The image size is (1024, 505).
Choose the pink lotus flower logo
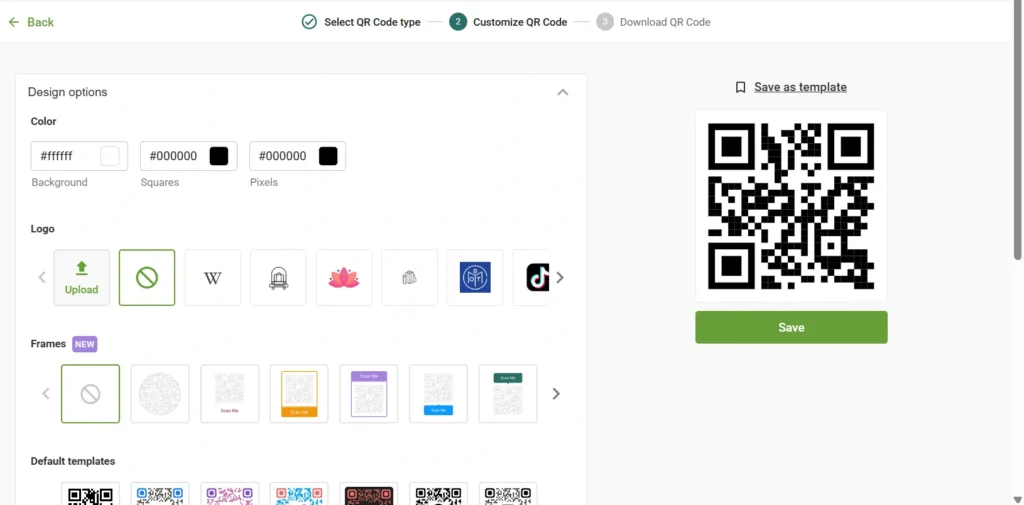tap(344, 278)
